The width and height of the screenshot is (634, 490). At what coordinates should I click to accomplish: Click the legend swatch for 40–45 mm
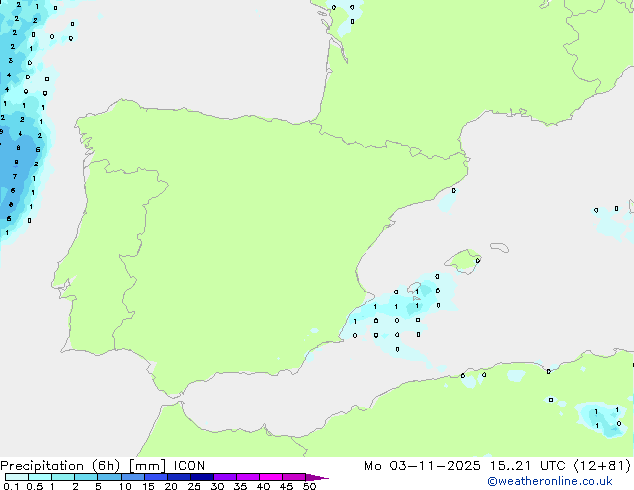click(x=271, y=477)
